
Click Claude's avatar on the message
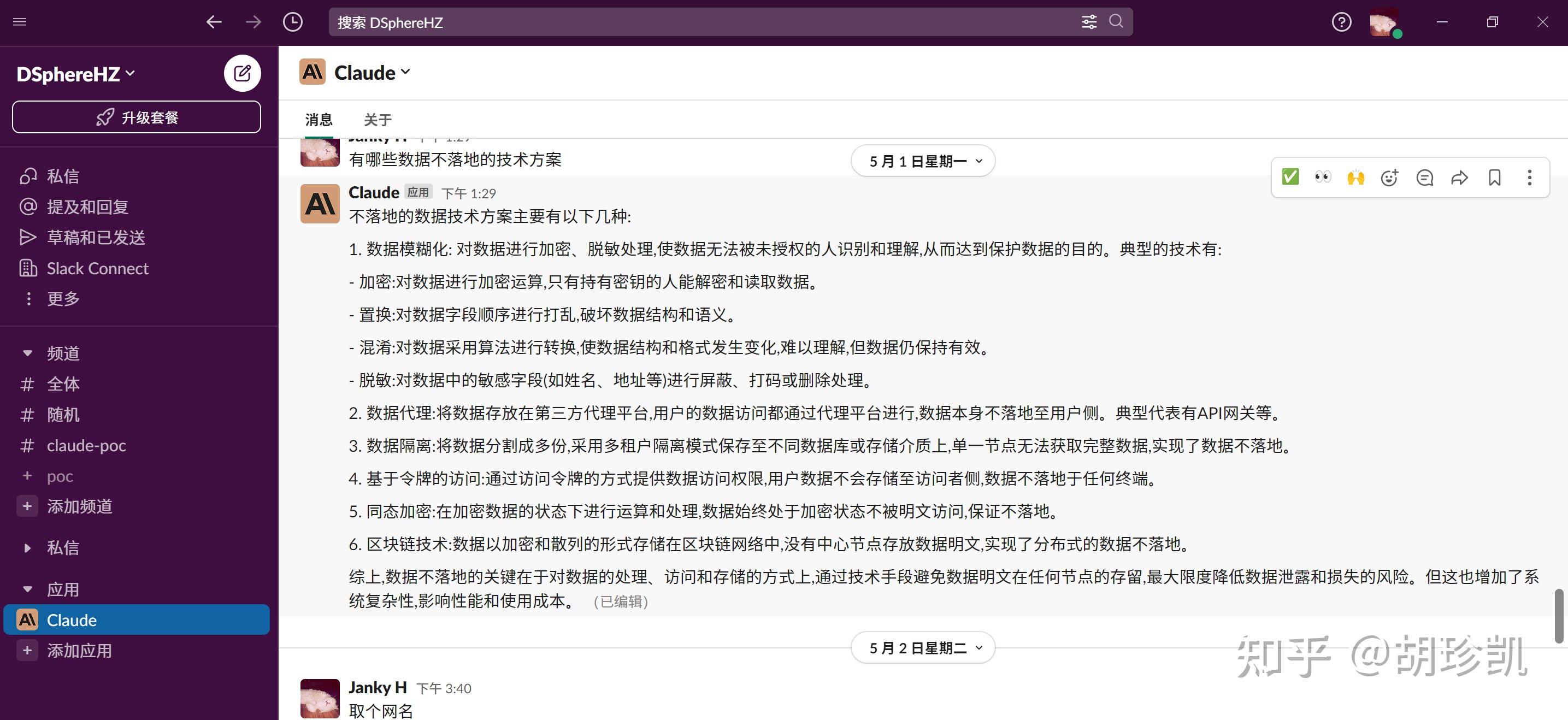tap(320, 204)
